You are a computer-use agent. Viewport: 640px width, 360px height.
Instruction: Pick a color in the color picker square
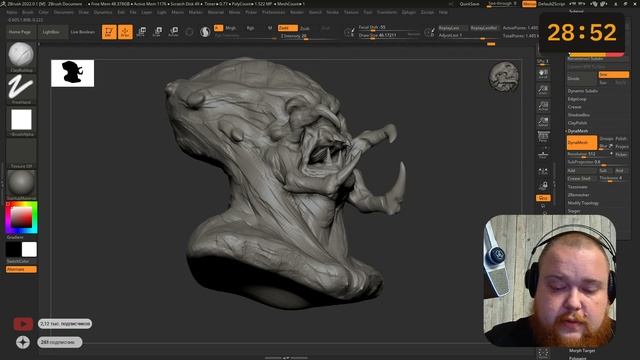coord(21,217)
